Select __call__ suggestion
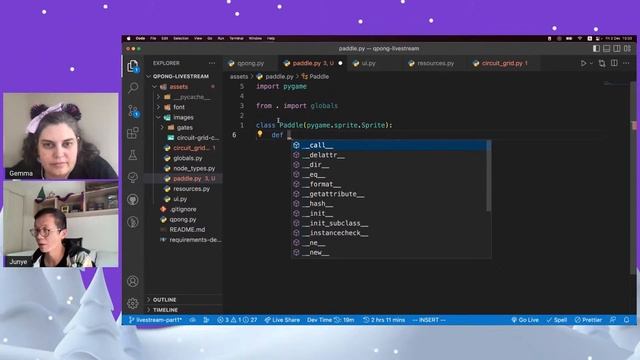Image resolution: width=640 pixels, height=360 pixels. point(391,145)
